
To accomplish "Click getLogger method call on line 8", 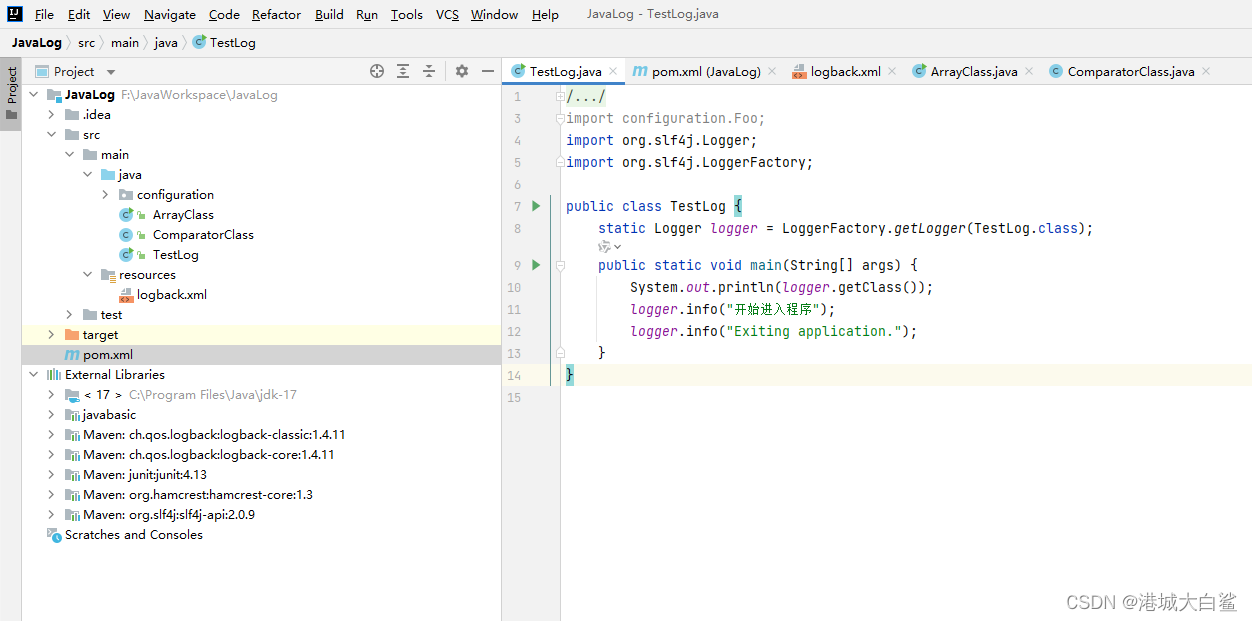I will tap(930, 228).
